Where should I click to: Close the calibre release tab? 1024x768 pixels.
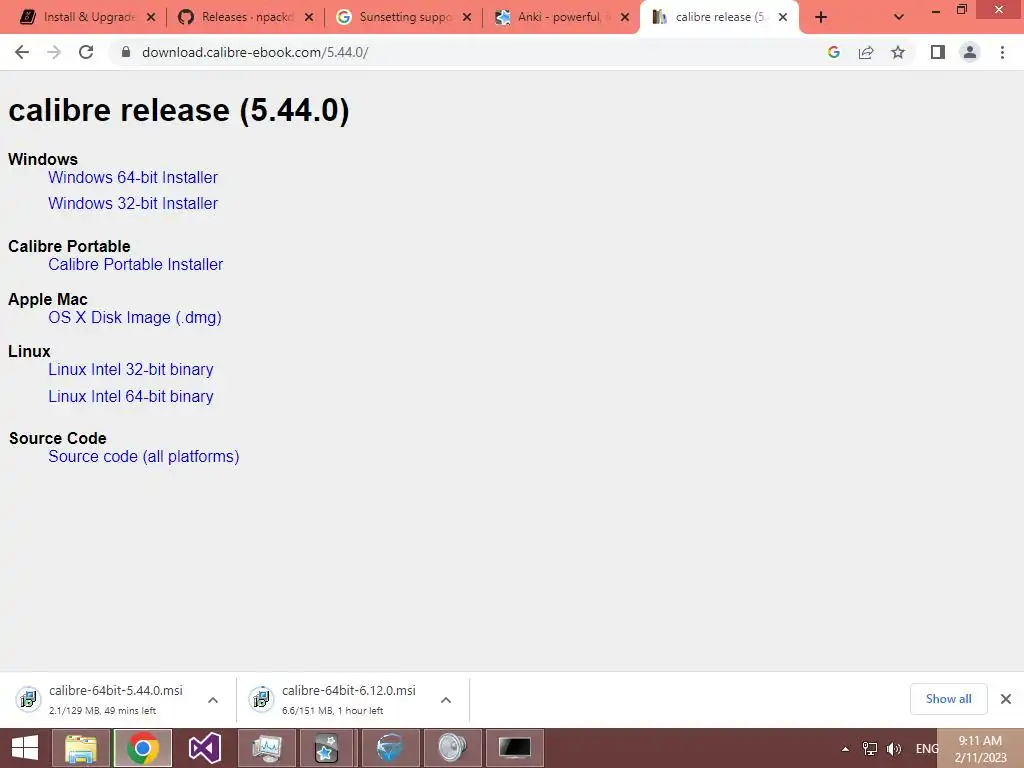point(783,17)
